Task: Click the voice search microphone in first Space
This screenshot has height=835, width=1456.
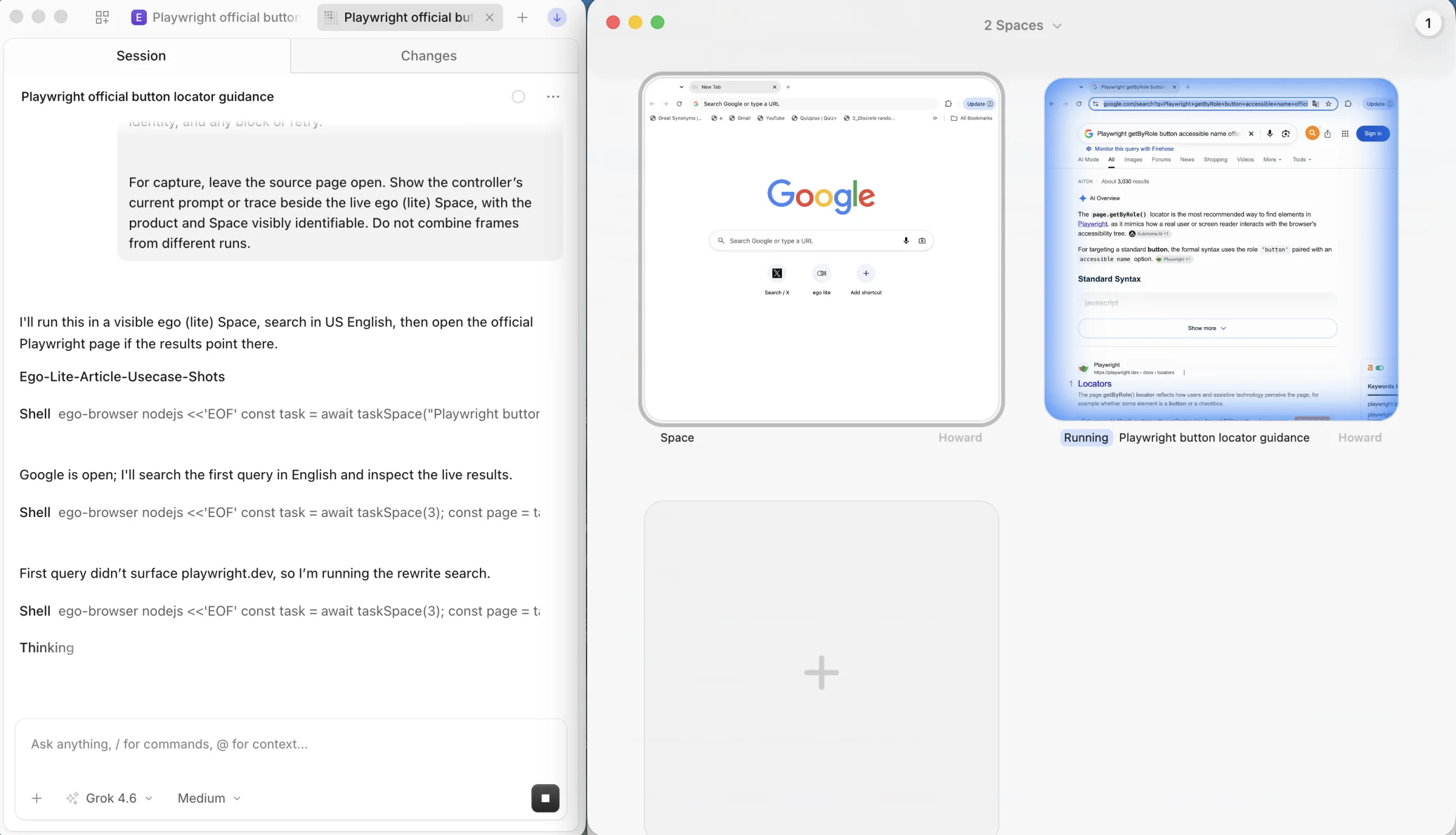Action: (x=906, y=241)
